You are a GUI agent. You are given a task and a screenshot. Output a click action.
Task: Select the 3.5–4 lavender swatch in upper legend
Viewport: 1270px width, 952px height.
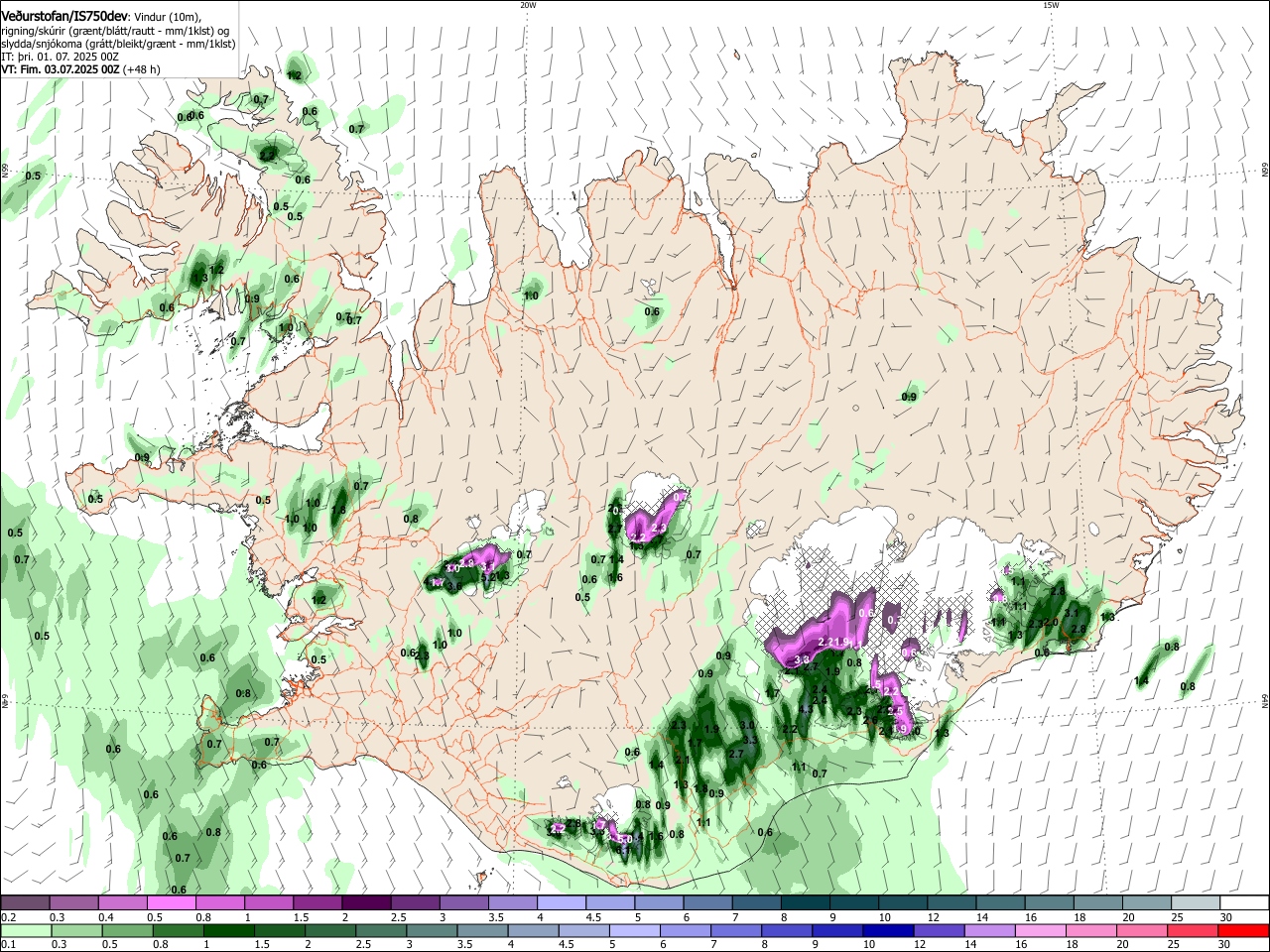(x=512, y=902)
